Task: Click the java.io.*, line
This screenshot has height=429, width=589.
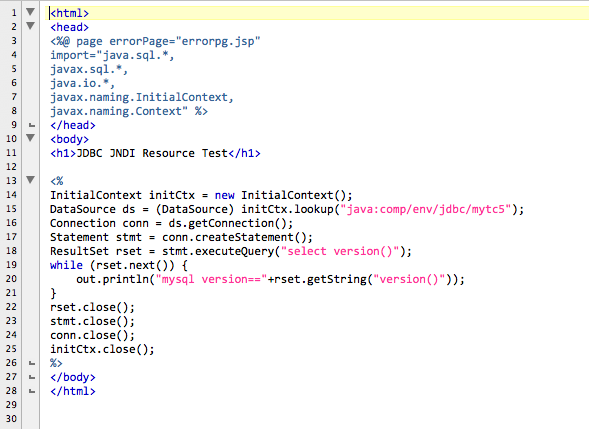Action: [82, 83]
